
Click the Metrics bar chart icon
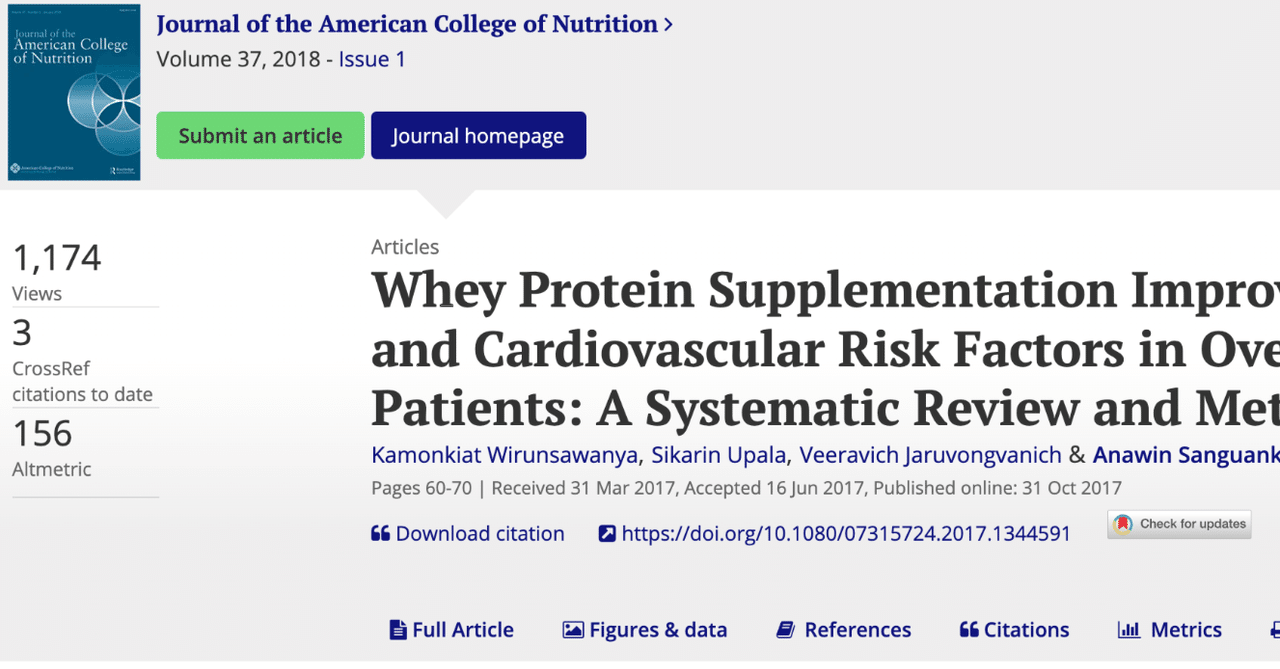coord(1129,630)
